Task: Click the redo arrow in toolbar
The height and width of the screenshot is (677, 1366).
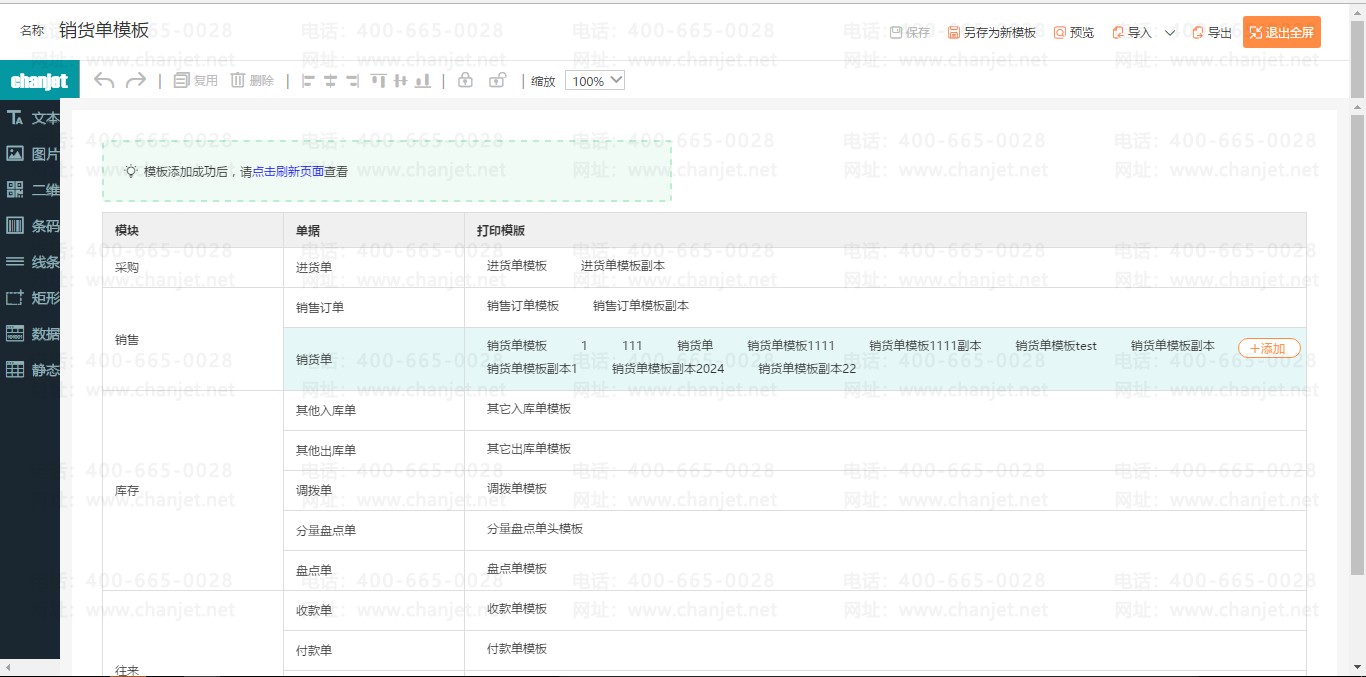Action: click(x=135, y=81)
